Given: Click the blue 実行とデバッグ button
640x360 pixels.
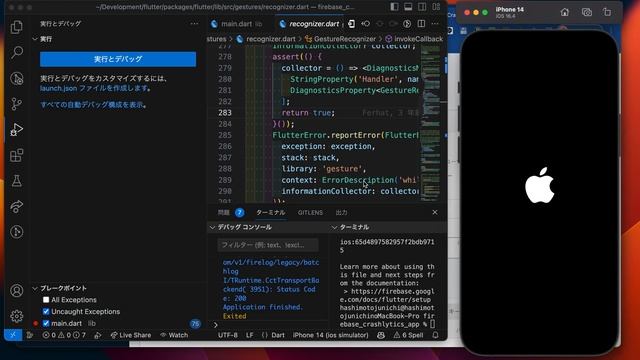Looking at the screenshot, I should (x=118, y=59).
